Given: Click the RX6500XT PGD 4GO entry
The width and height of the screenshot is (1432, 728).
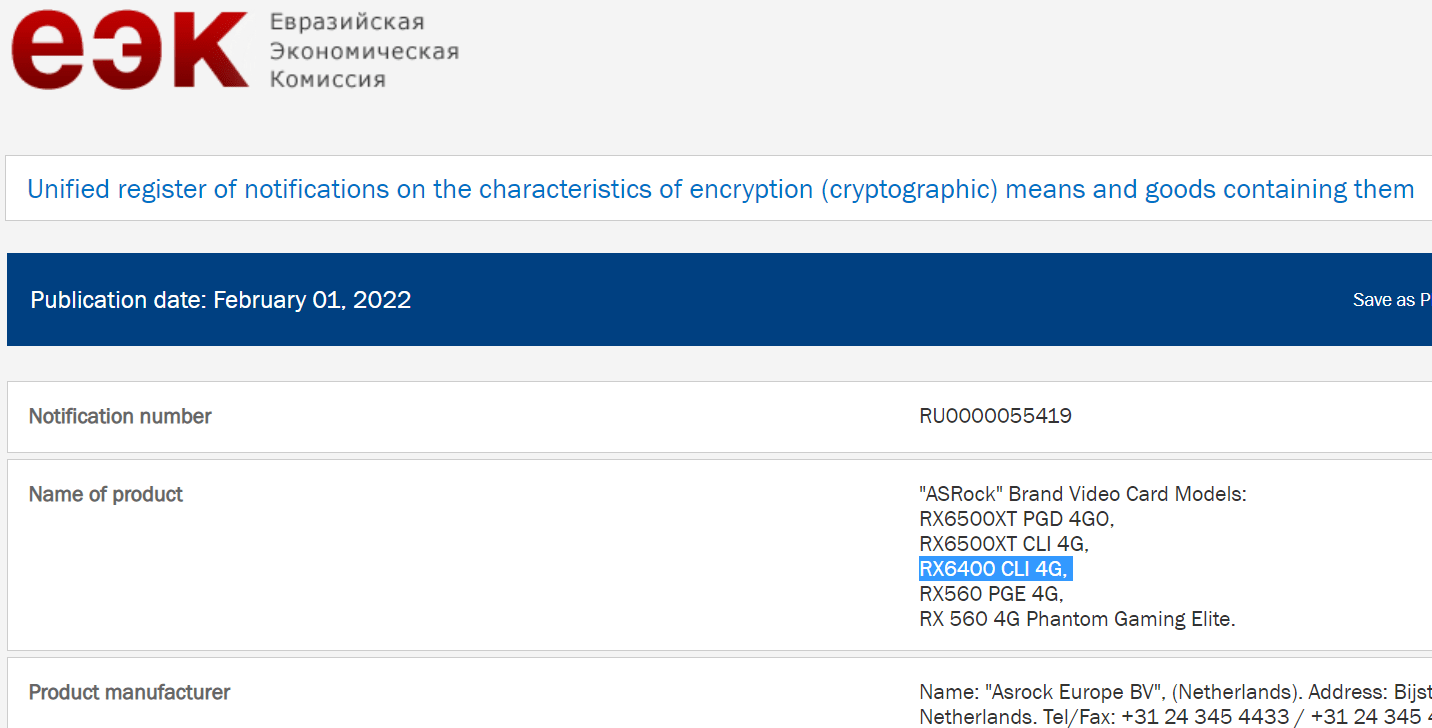Looking at the screenshot, I should point(1016,519).
